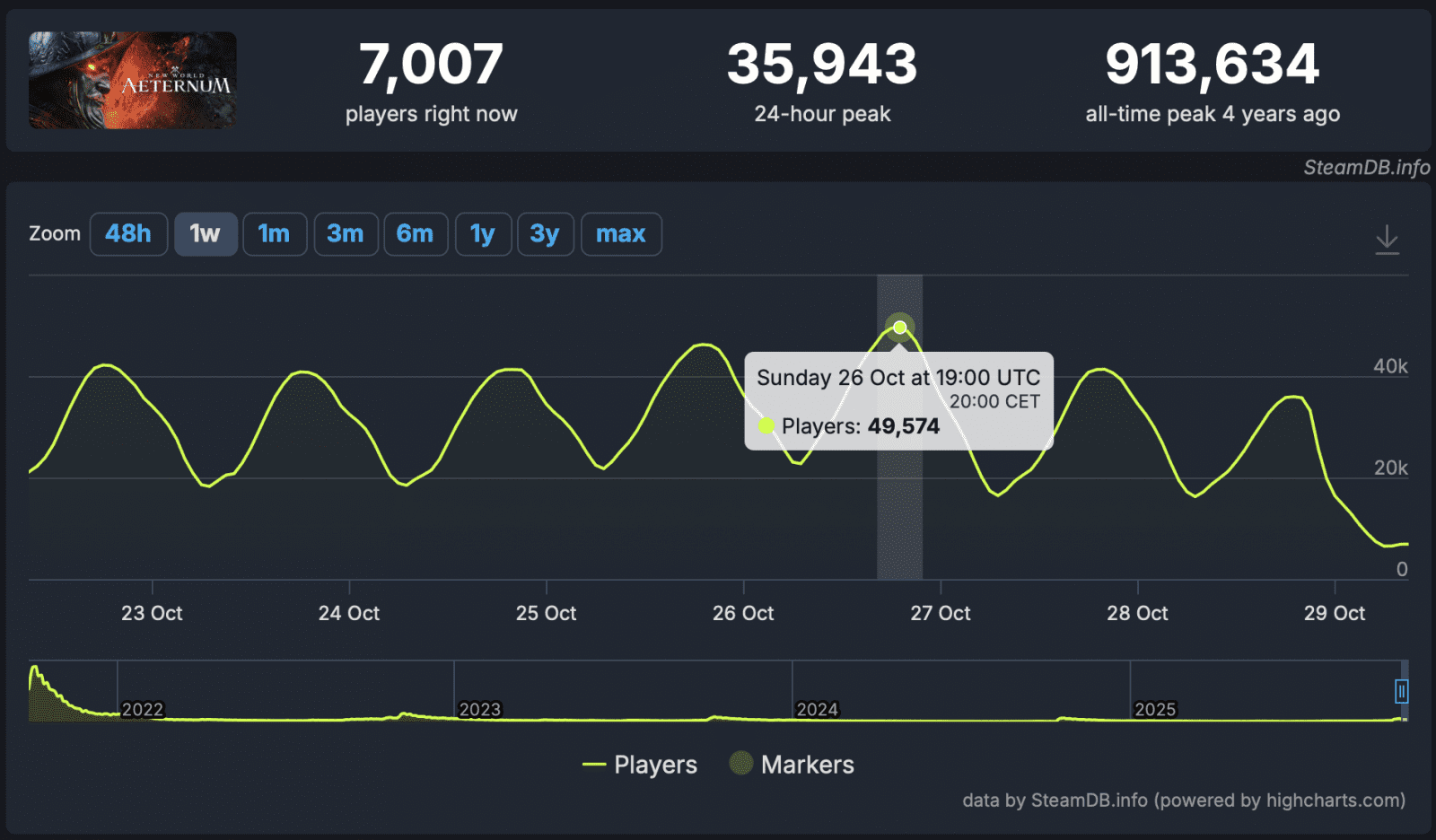The image size is (1436, 840).
Task: Click the highlighted peak marker on the chart
Action: [x=898, y=327]
